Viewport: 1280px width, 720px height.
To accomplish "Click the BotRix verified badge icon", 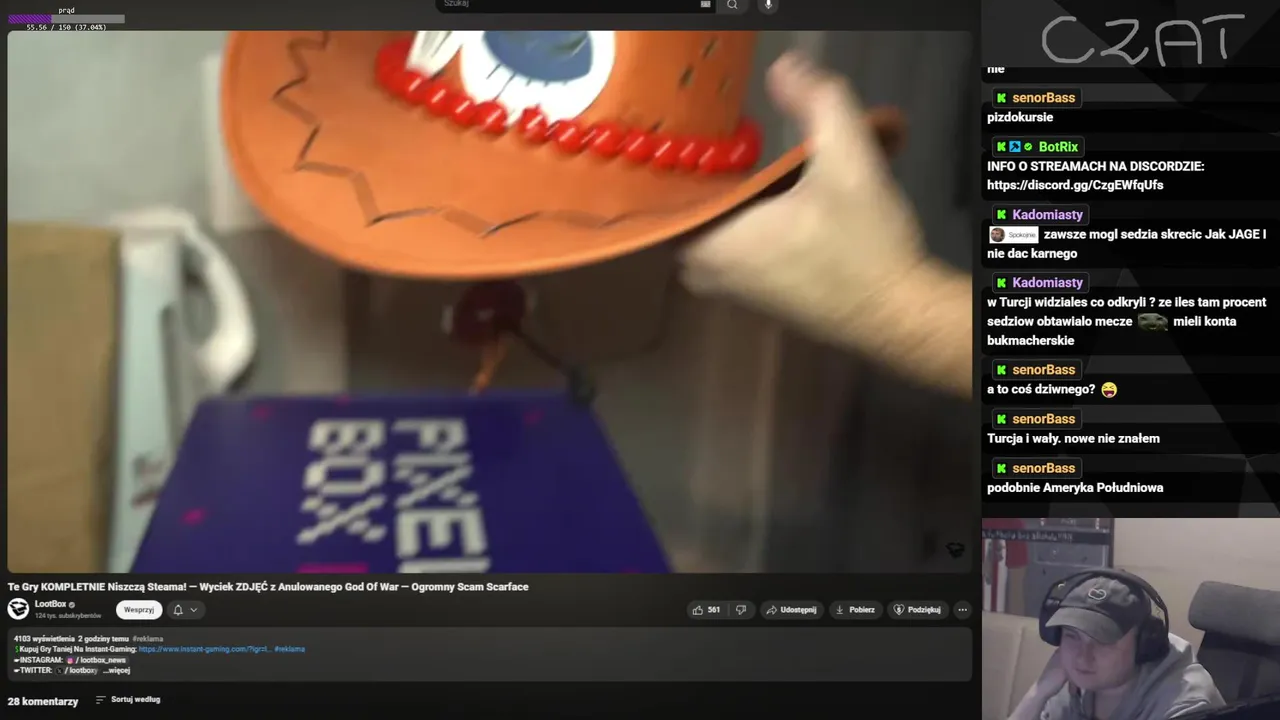I will [1028, 147].
